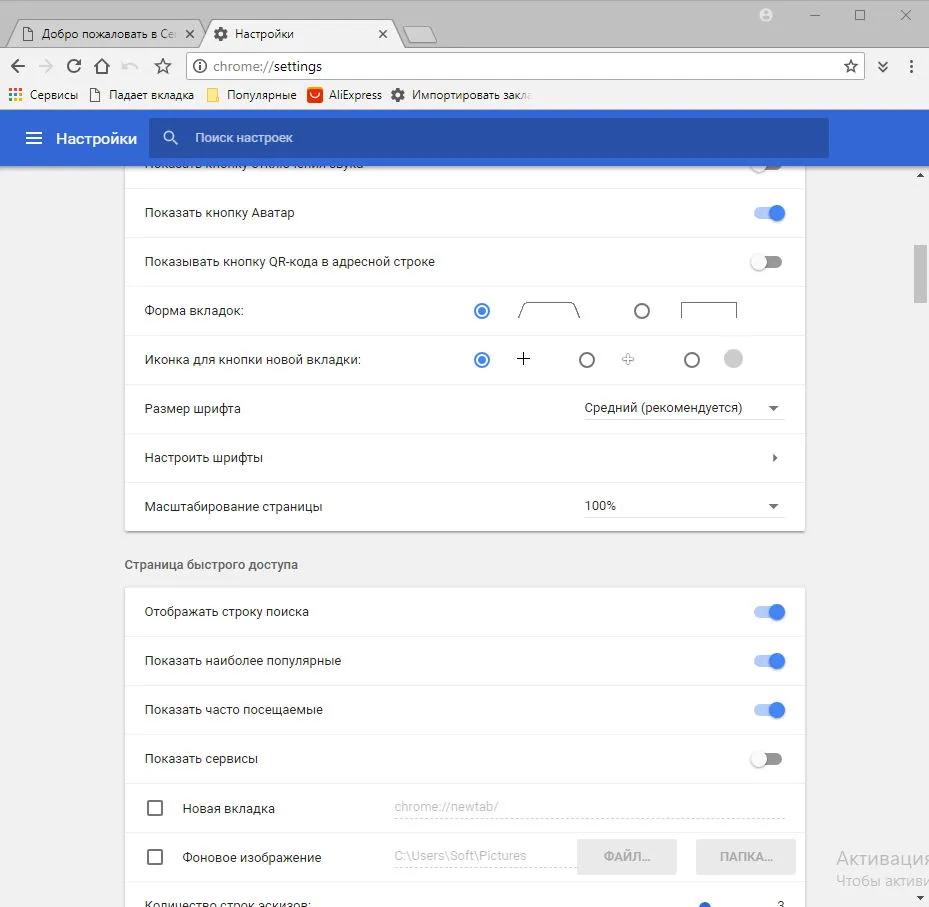Enable the QR-код в адресной строке toggle
This screenshot has height=907, width=929.
[767, 262]
